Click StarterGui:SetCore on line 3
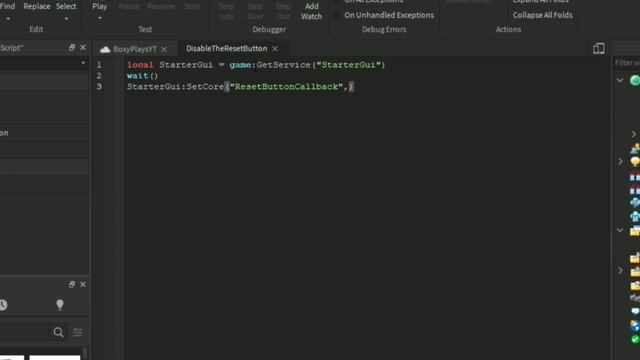The image size is (640, 360). 175,87
